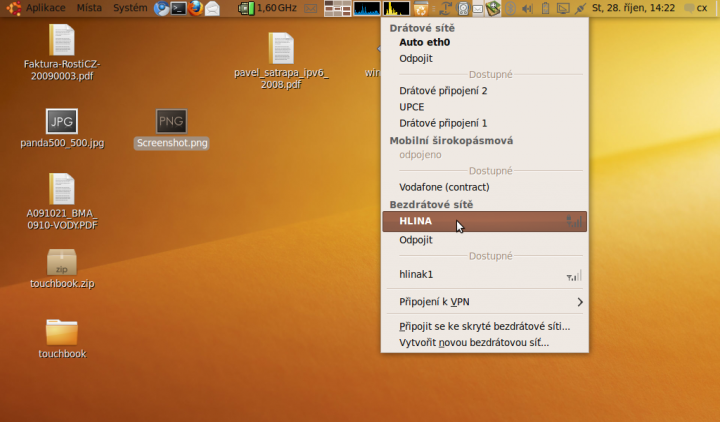This screenshot has height=422, width=720.
Task: Choose Drátové připojení 1
Action: point(484,123)
